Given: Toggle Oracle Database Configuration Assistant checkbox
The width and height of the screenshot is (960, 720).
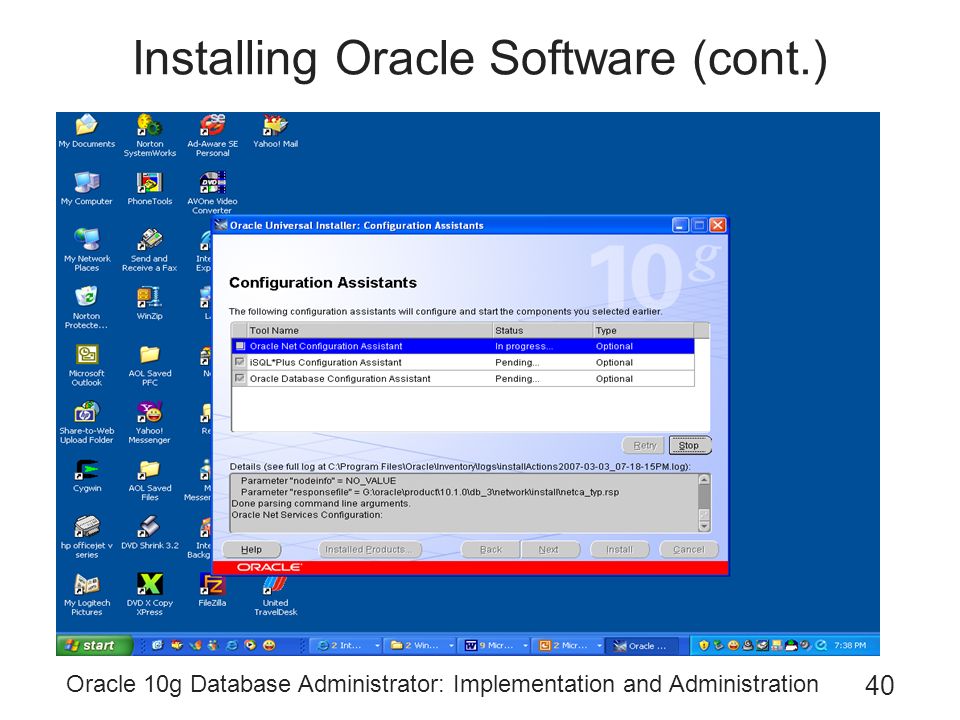Looking at the screenshot, I should pyautogui.click(x=240, y=378).
